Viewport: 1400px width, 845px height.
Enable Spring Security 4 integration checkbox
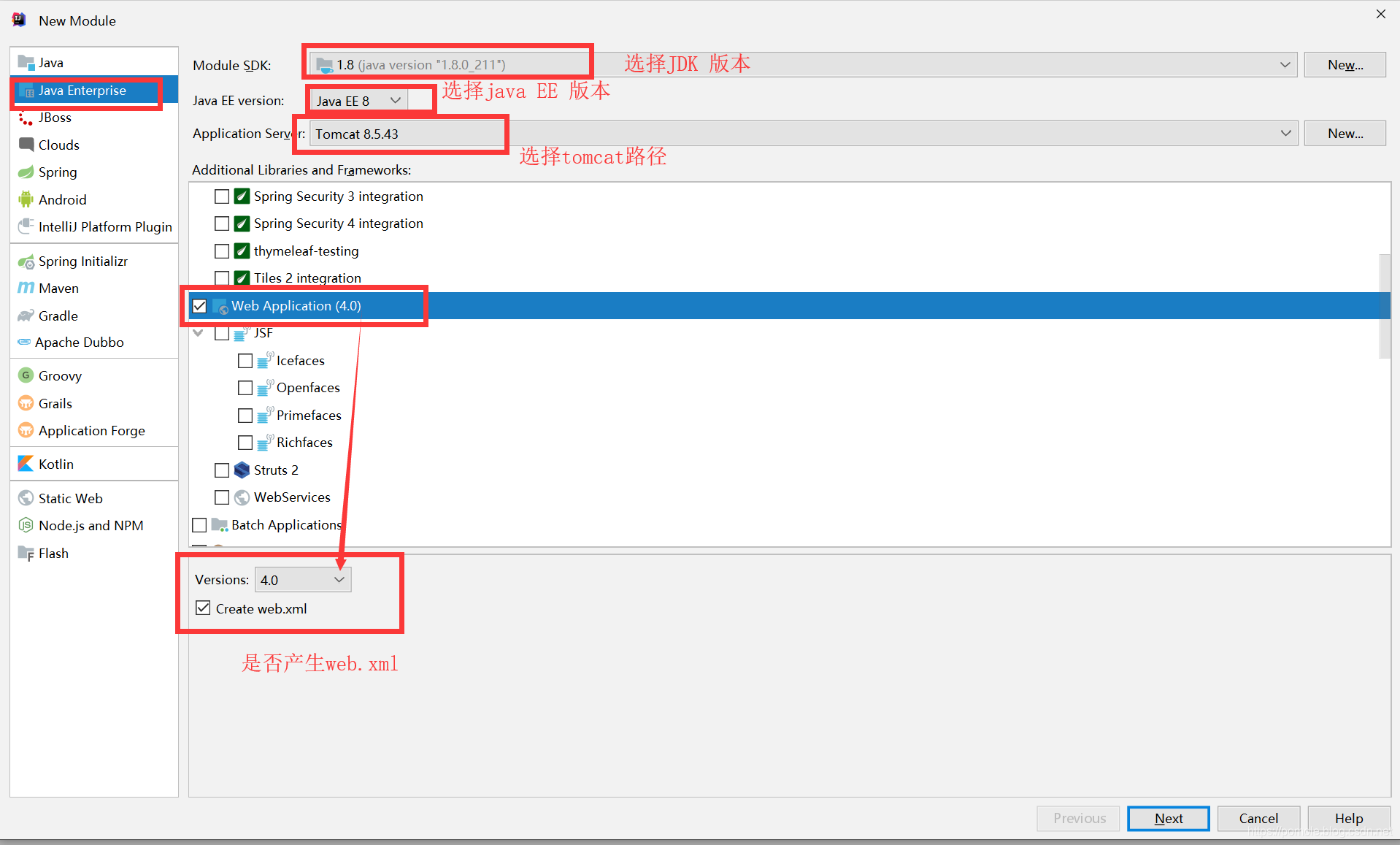pyautogui.click(x=222, y=223)
